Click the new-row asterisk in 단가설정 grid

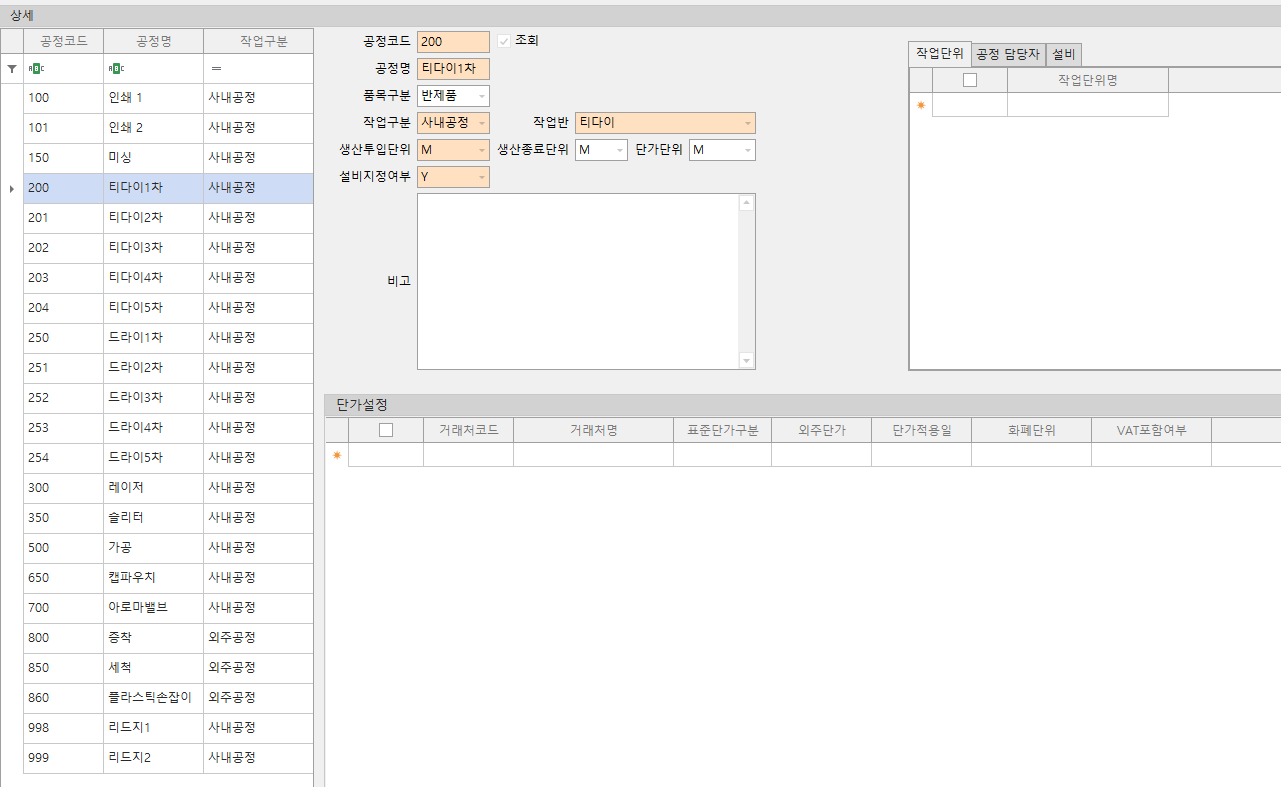[337, 455]
